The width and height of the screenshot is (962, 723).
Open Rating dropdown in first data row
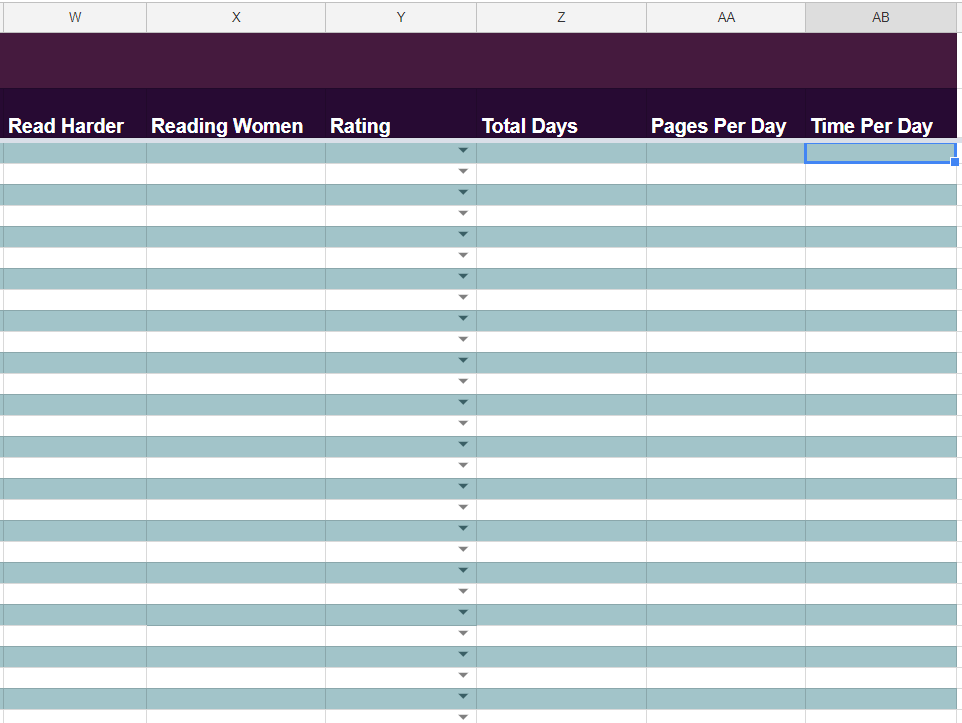(x=463, y=150)
